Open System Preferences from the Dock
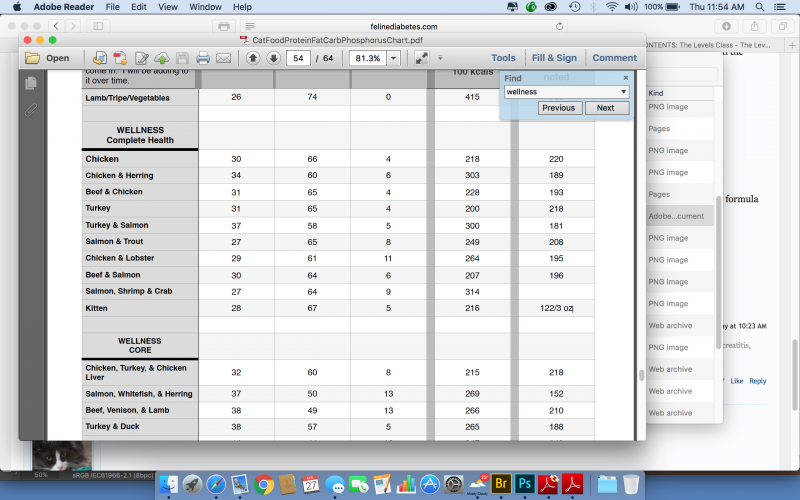The image size is (800, 500). coord(453,484)
